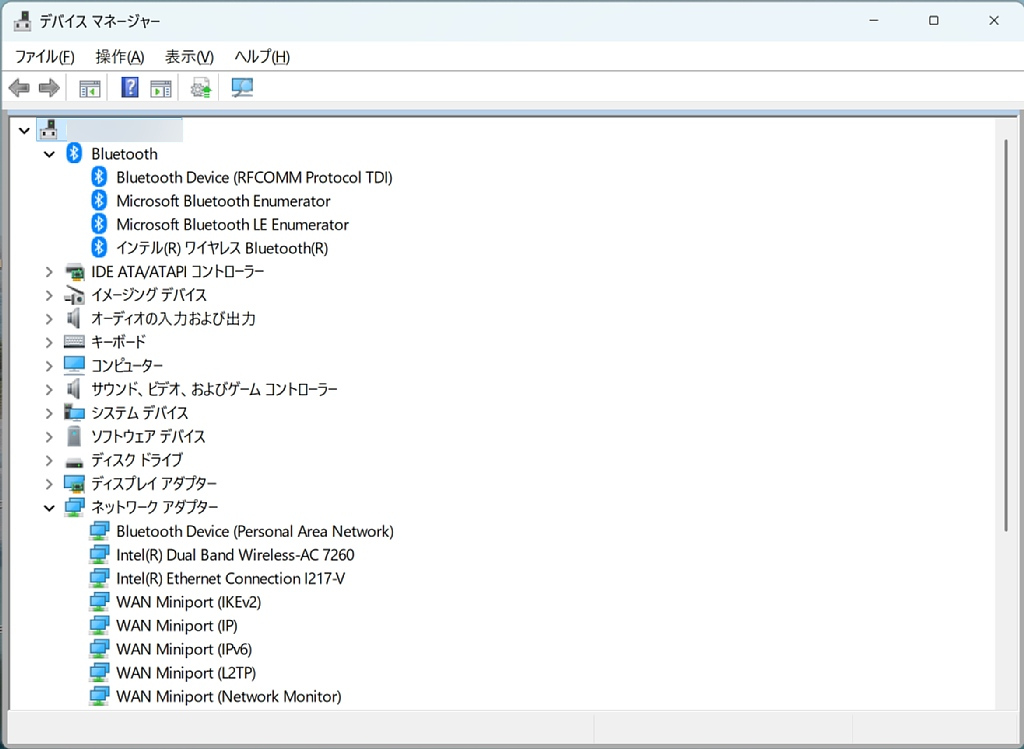The image size is (1024, 749).
Task: Expand サウンド、ビデオ、およびゲーム コントローラー
Action: 49,389
